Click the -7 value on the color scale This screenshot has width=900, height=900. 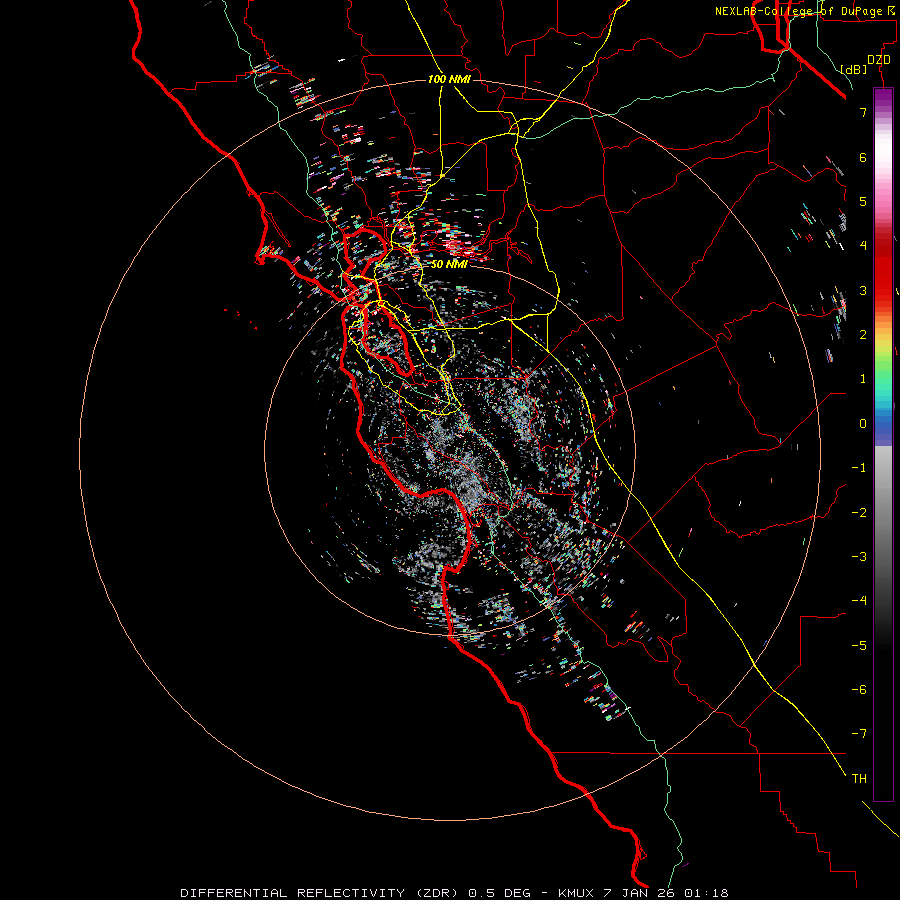coord(859,734)
